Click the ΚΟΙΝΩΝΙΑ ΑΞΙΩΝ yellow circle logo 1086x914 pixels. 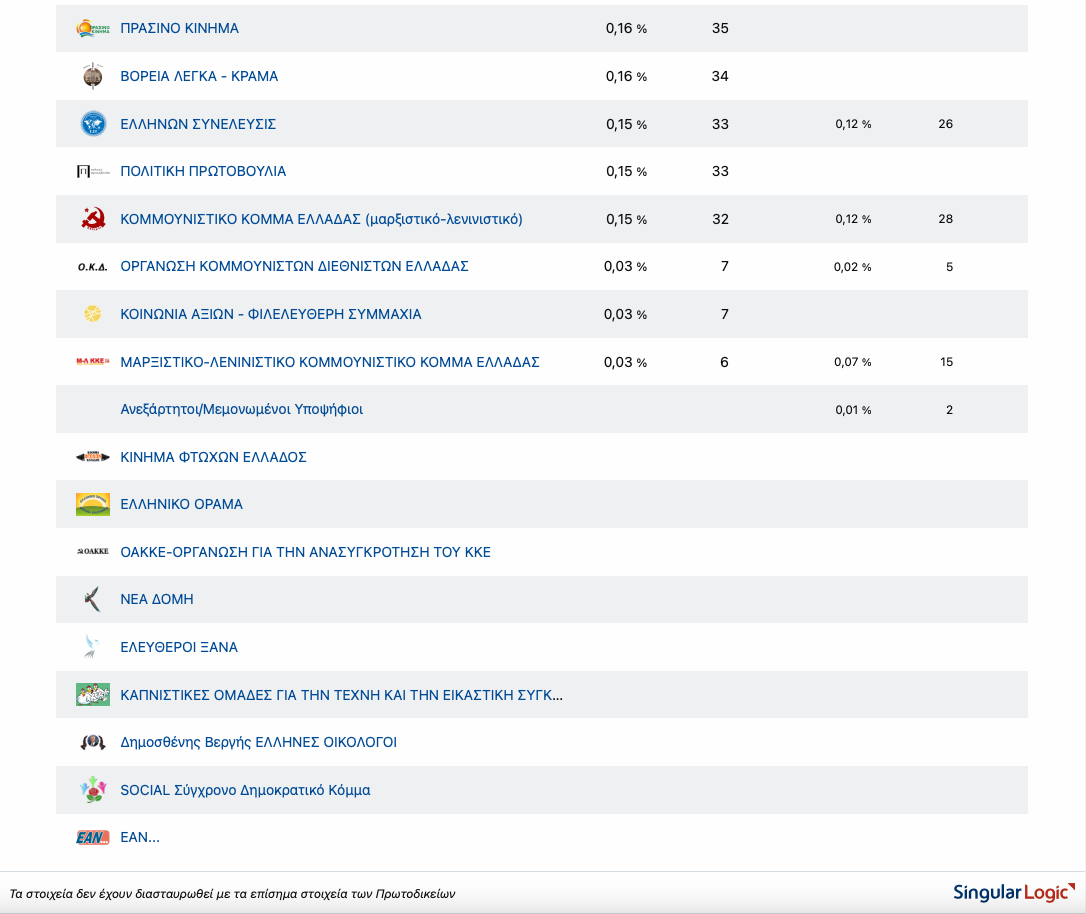tap(93, 314)
